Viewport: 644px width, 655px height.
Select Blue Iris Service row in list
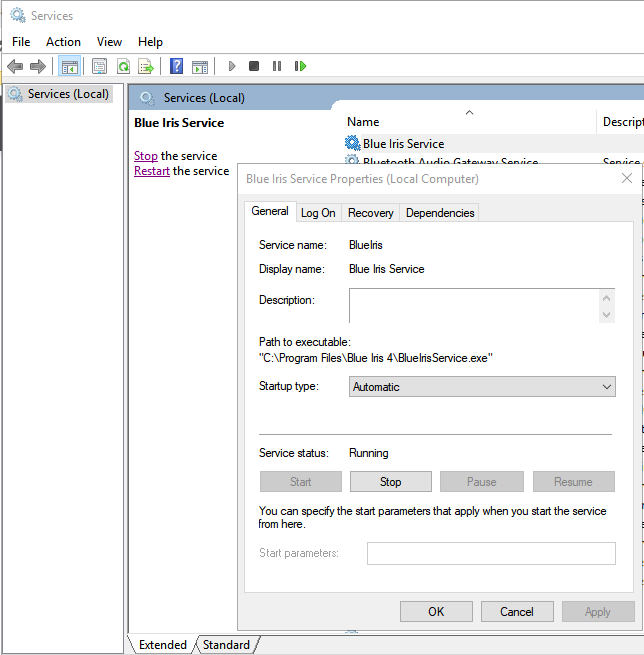point(493,144)
